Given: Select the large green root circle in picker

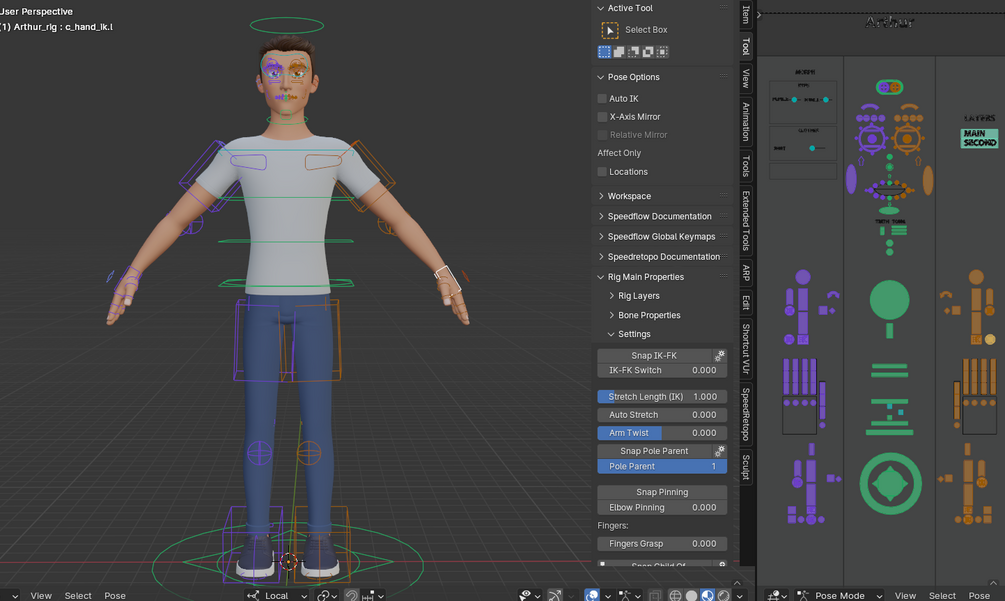Looking at the screenshot, I should click(x=889, y=483).
